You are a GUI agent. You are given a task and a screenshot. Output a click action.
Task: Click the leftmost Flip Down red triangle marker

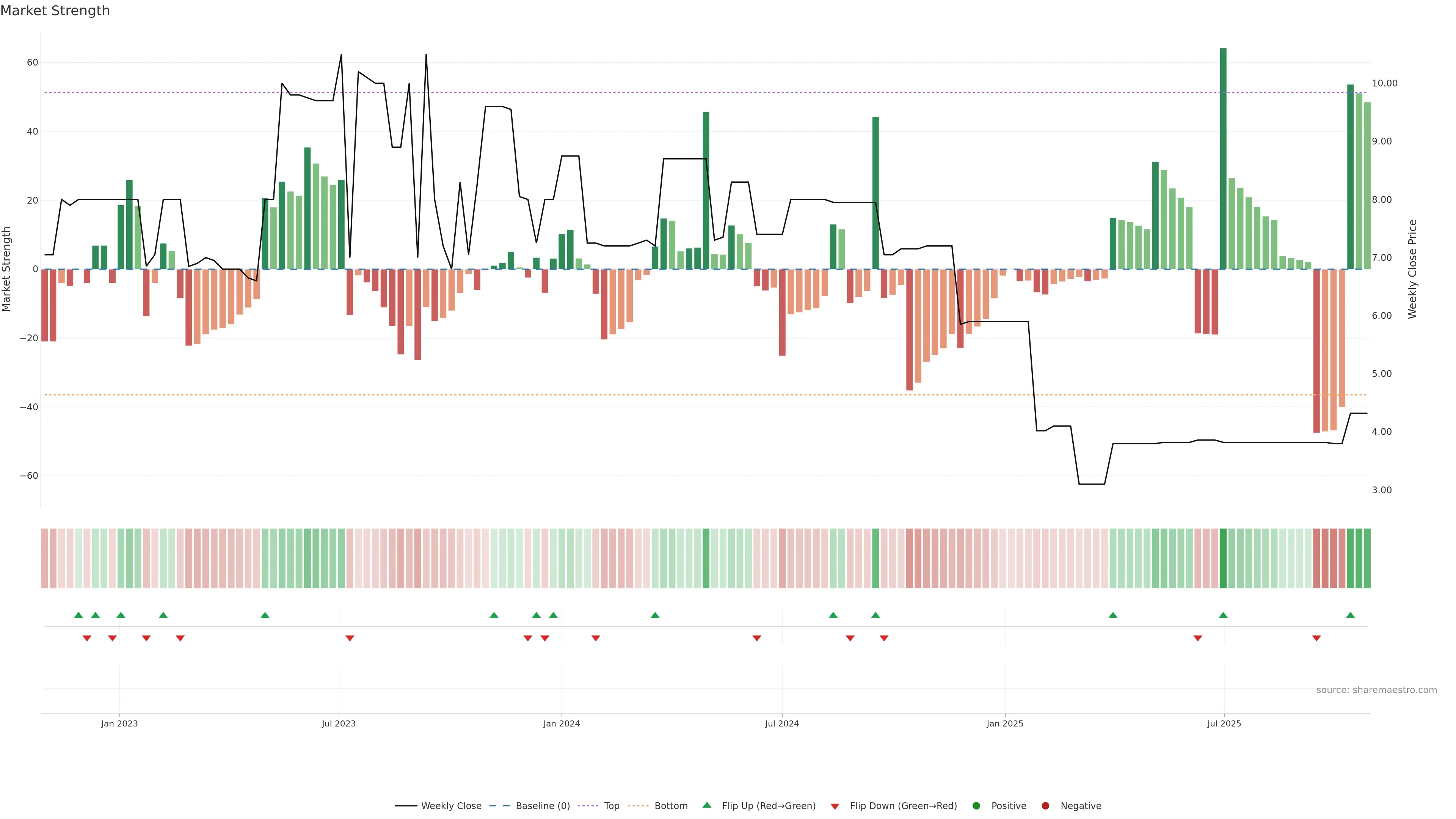[87, 638]
